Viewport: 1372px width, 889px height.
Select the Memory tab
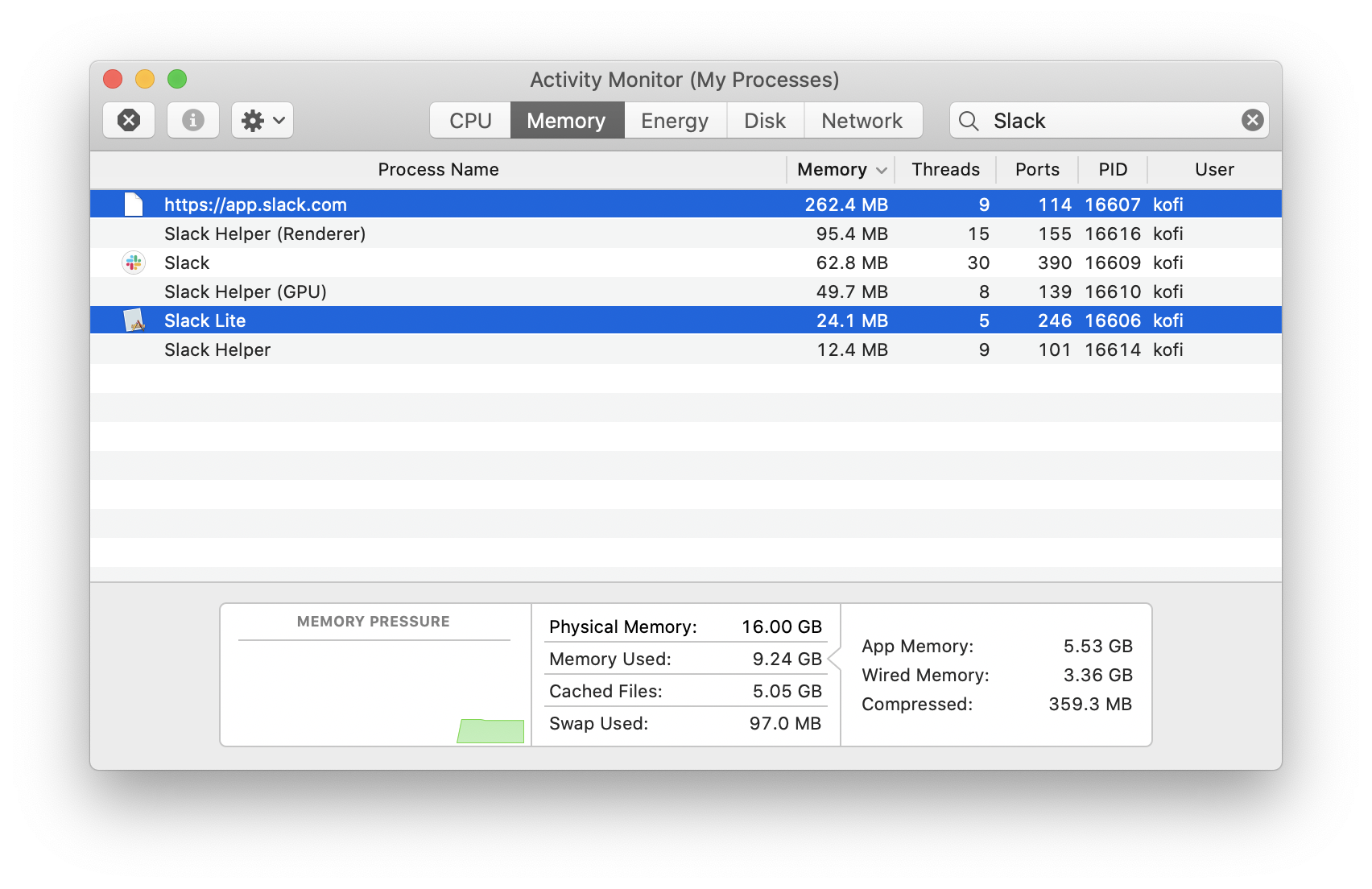pyautogui.click(x=566, y=121)
